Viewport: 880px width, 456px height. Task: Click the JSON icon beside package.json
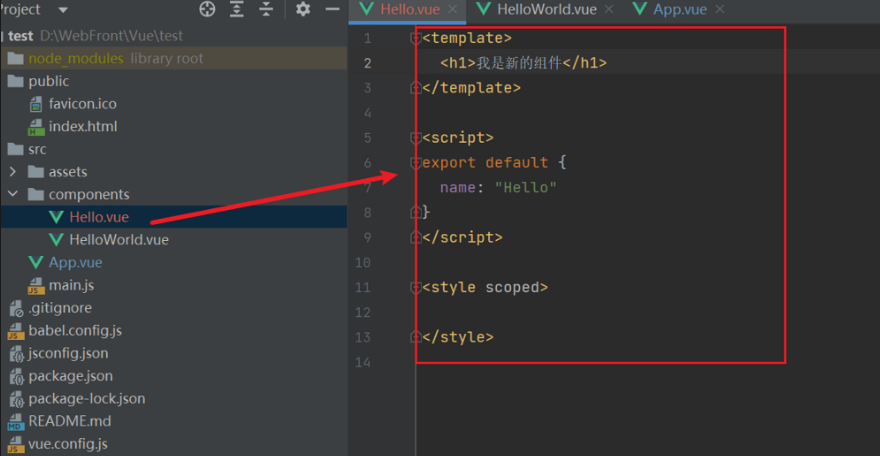pyautogui.click(x=16, y=377)
